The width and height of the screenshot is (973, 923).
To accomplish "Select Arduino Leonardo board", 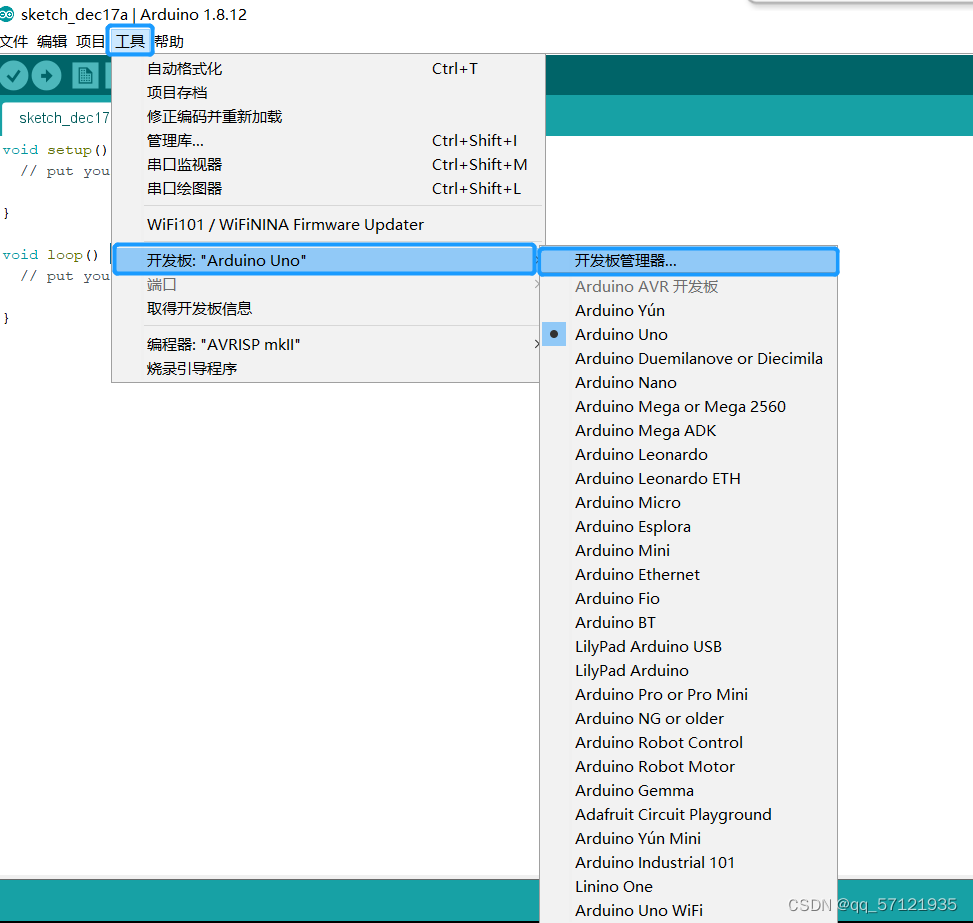I will [x=689, y=454].
